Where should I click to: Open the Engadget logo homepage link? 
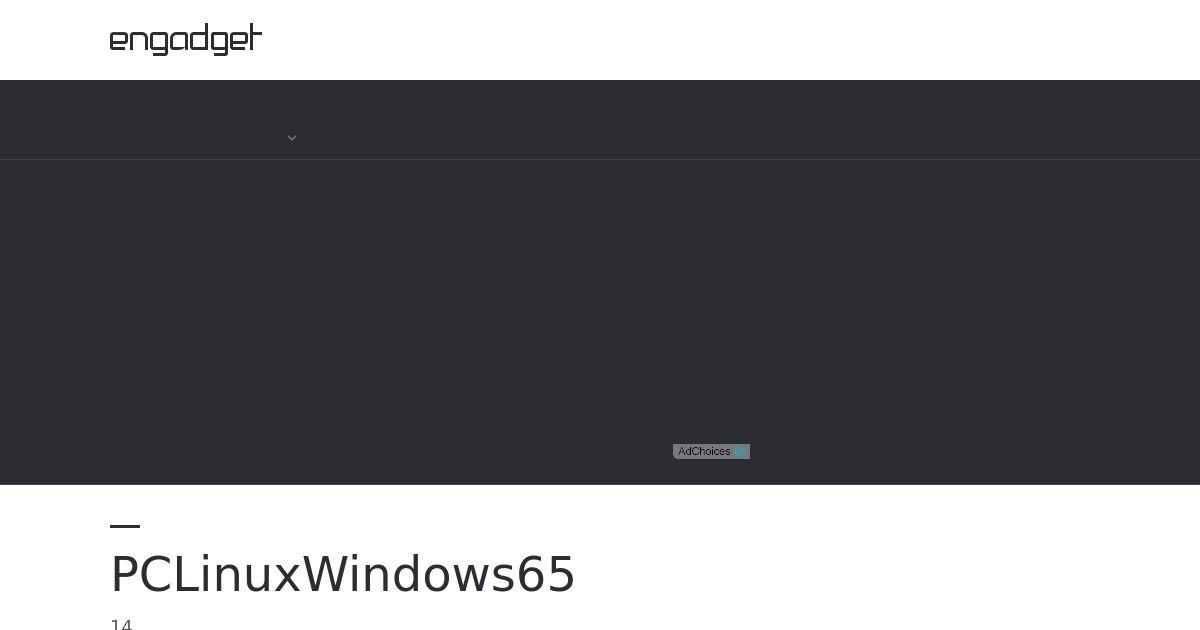click(186, 39)
